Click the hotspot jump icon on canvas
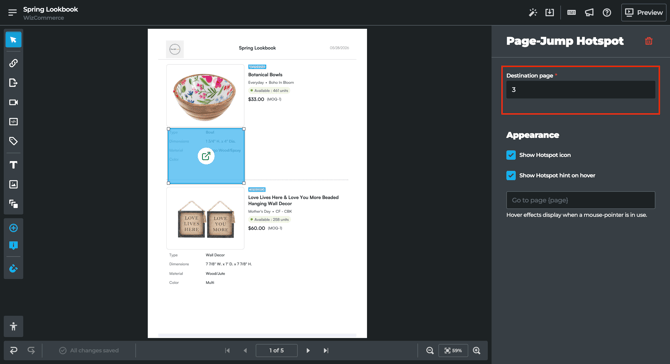Image resolution: width=670 pixels, height=364 pixels. tap(206, 156)
